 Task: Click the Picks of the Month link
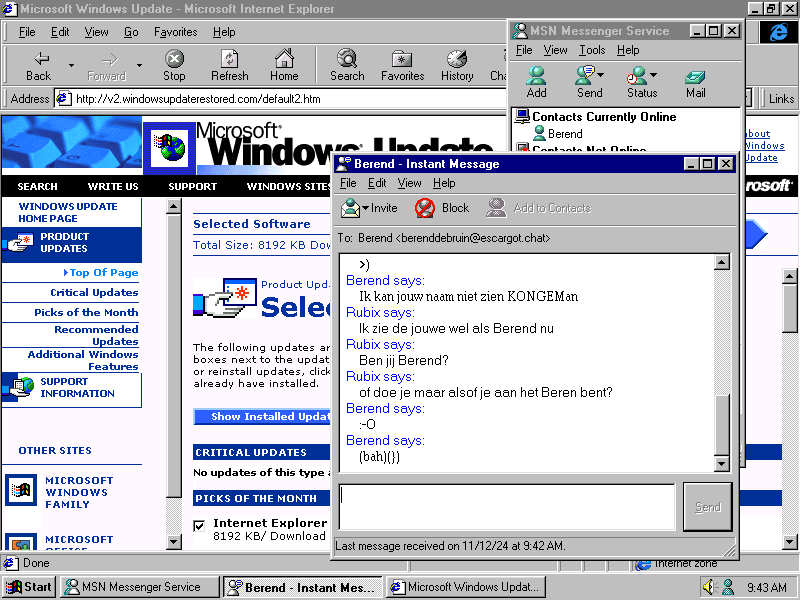tap(86, 313)
